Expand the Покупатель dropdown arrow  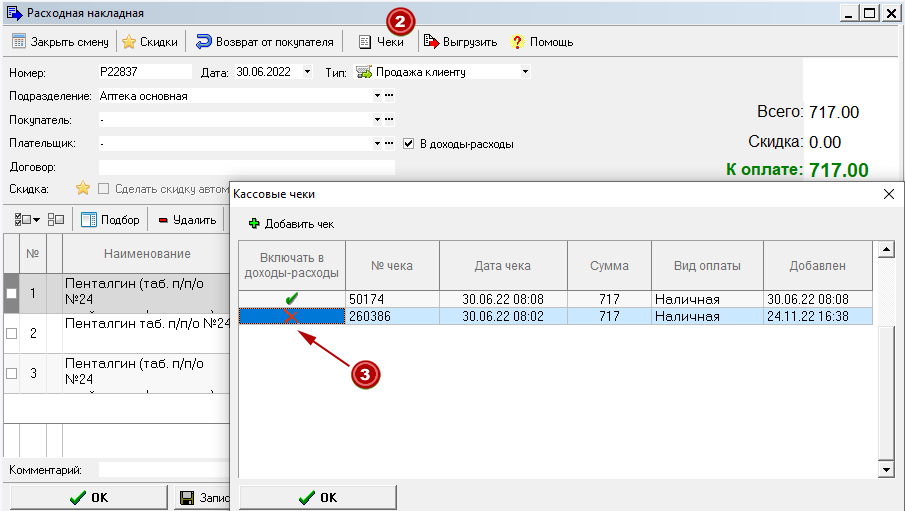(x=377, y=120)
